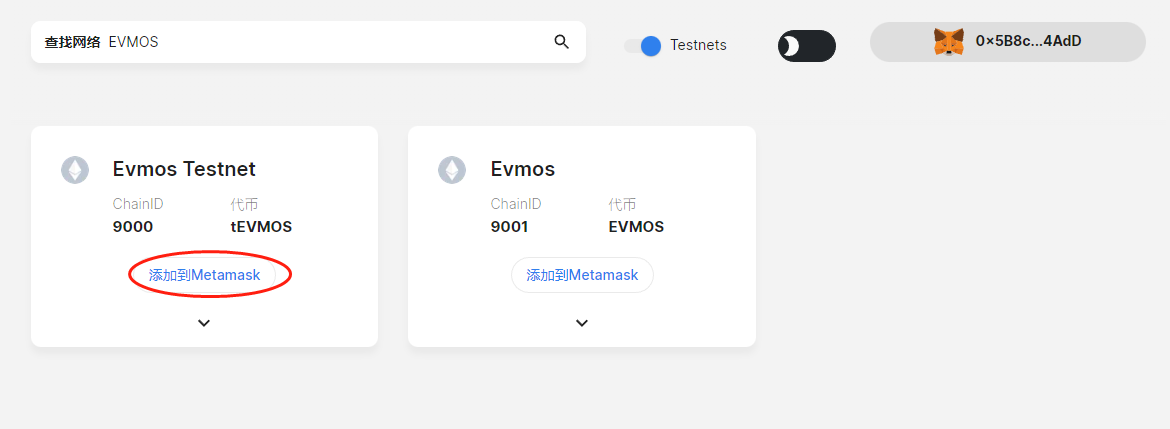Click the Evmos card title
This screenshot has width=1170, height=429.
click(523, 169)
